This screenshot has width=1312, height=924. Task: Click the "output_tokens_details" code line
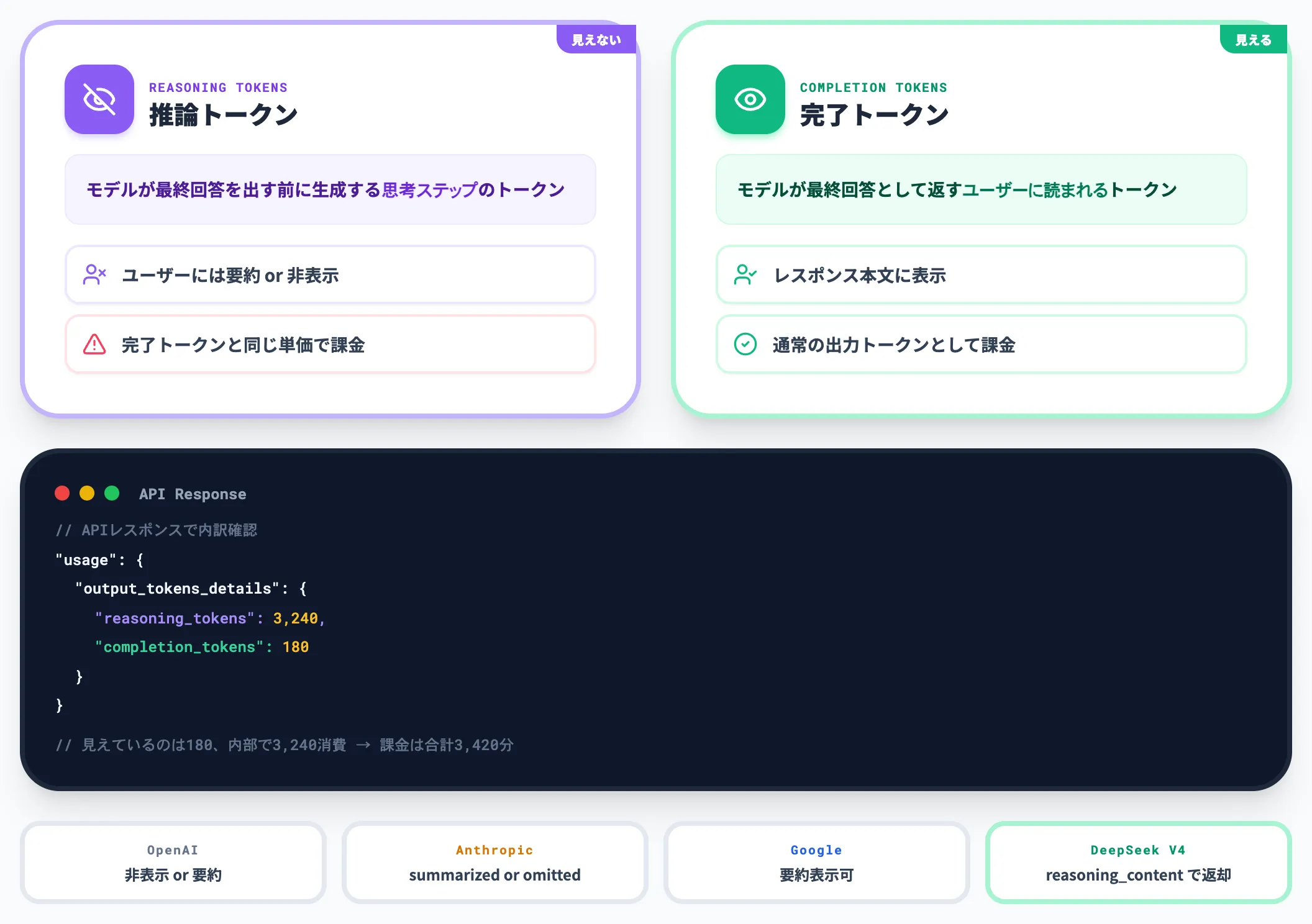pyautogui.click(x=191, y=588)
